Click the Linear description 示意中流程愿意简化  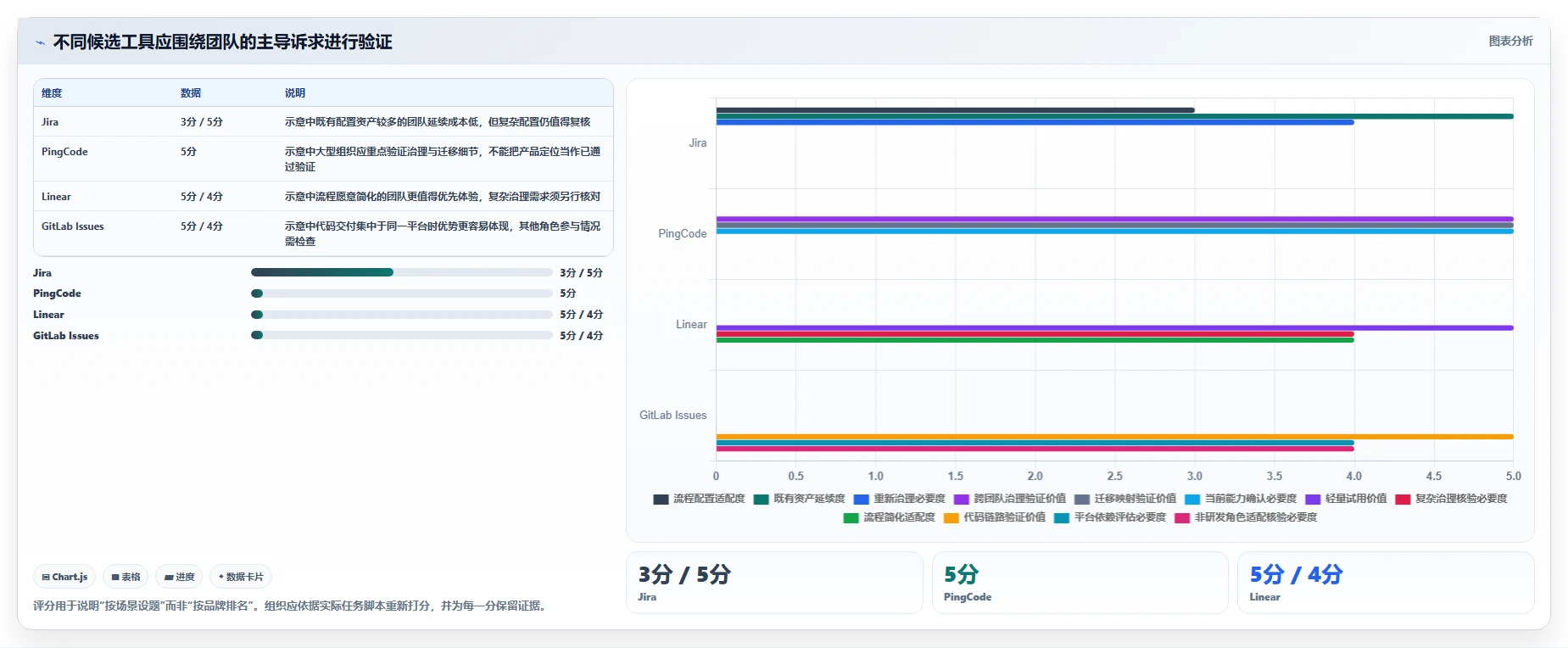tap(443, 197)
